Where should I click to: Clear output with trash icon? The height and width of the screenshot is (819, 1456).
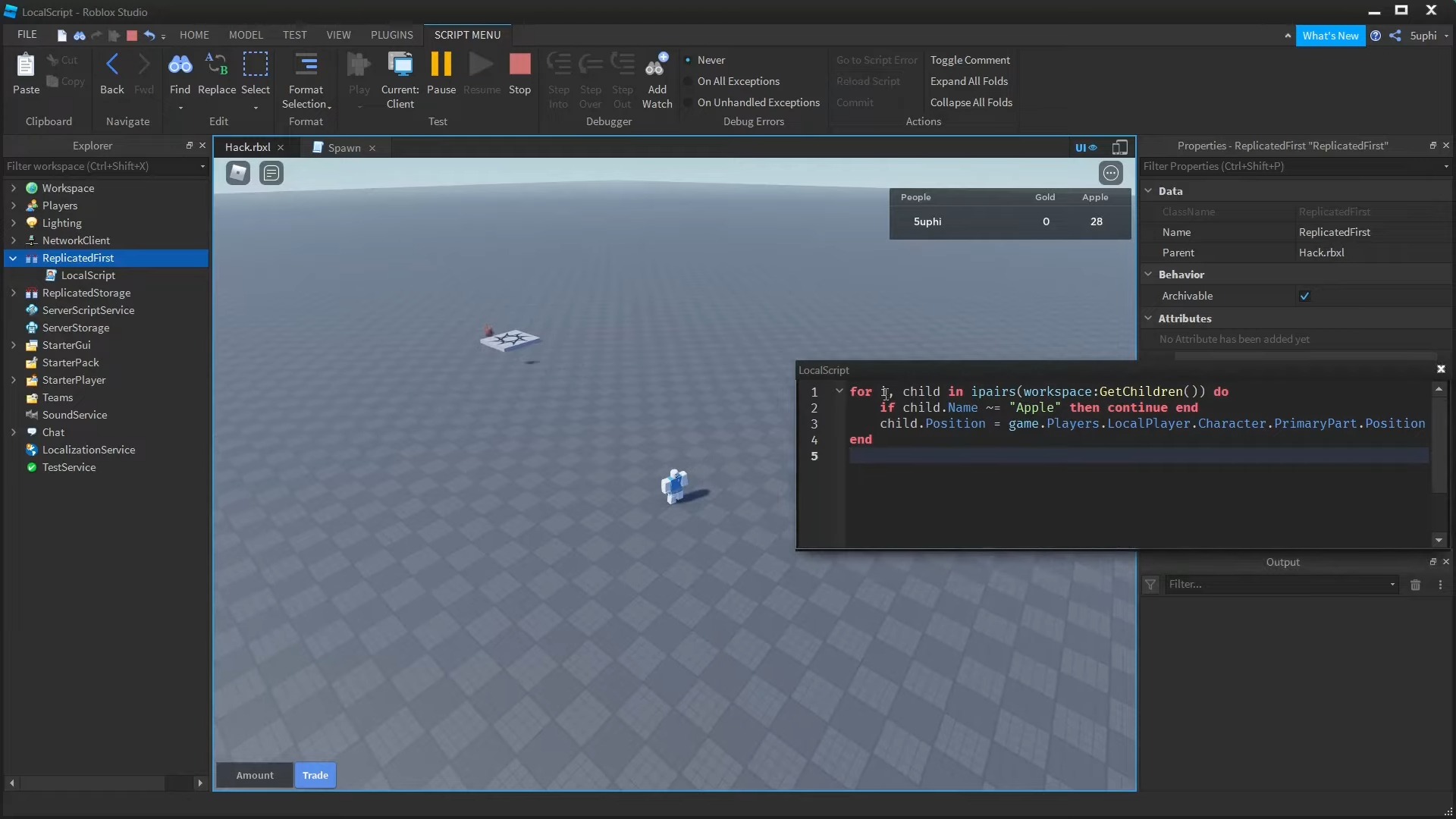1415,584
